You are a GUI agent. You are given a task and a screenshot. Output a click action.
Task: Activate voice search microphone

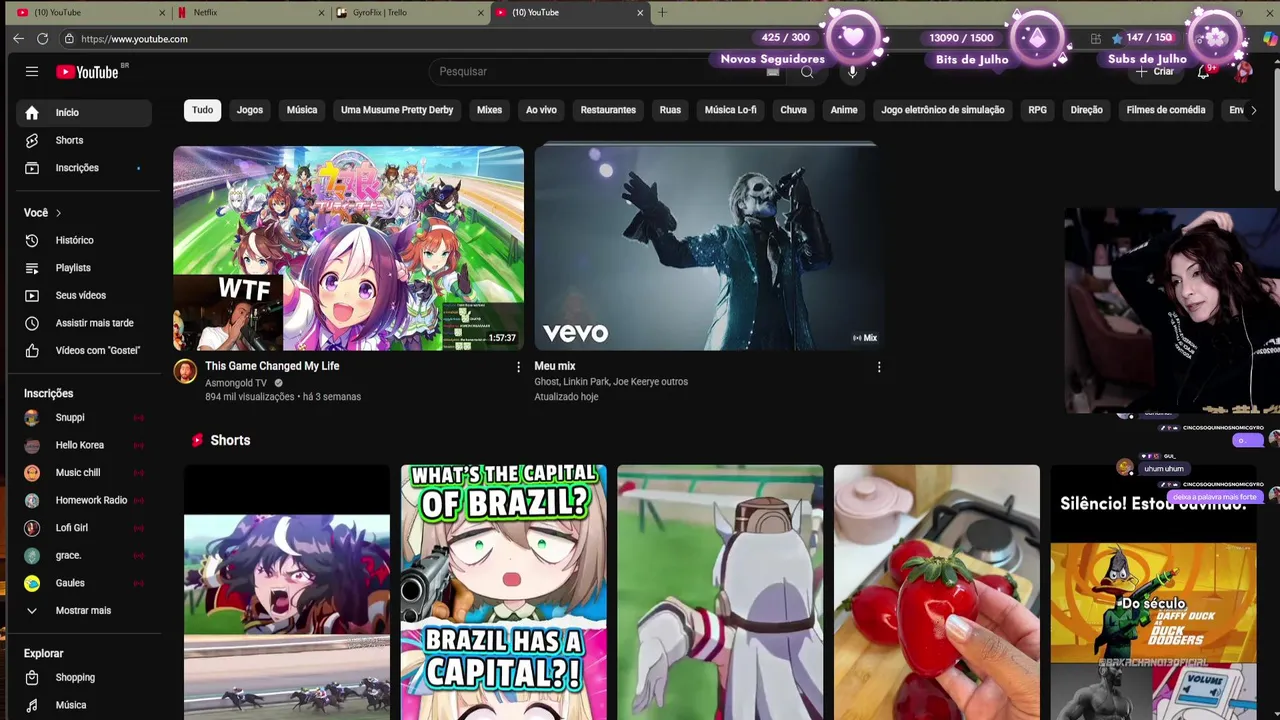[852, 71]
